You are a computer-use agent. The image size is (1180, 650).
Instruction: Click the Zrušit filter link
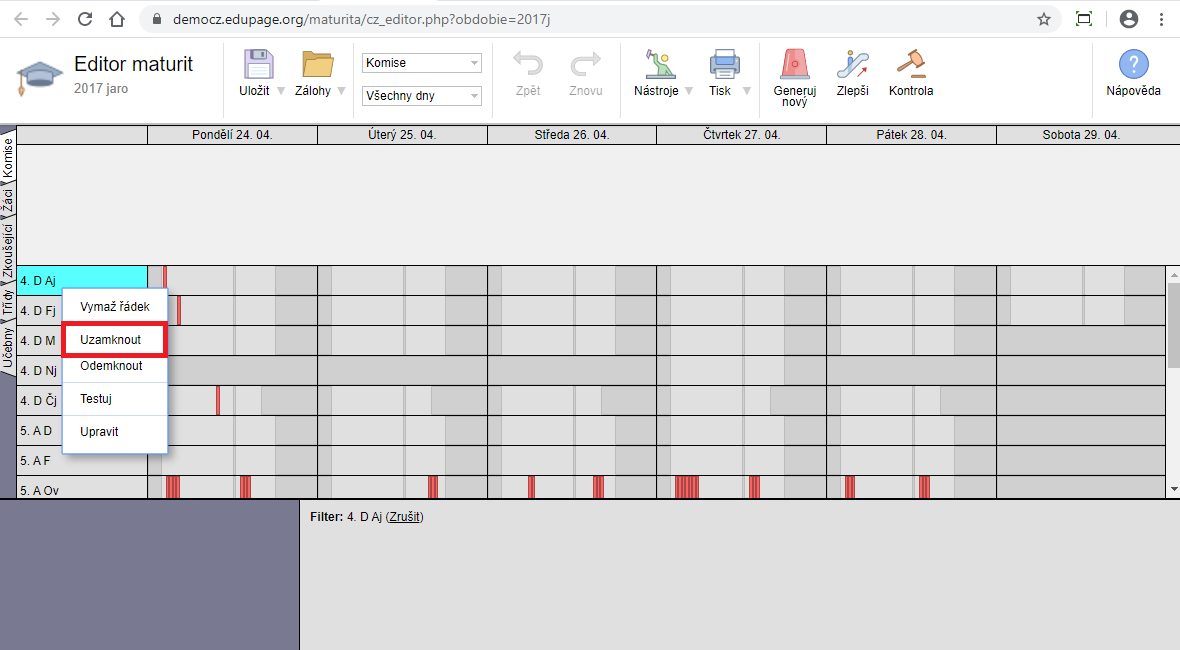[404, 517]
